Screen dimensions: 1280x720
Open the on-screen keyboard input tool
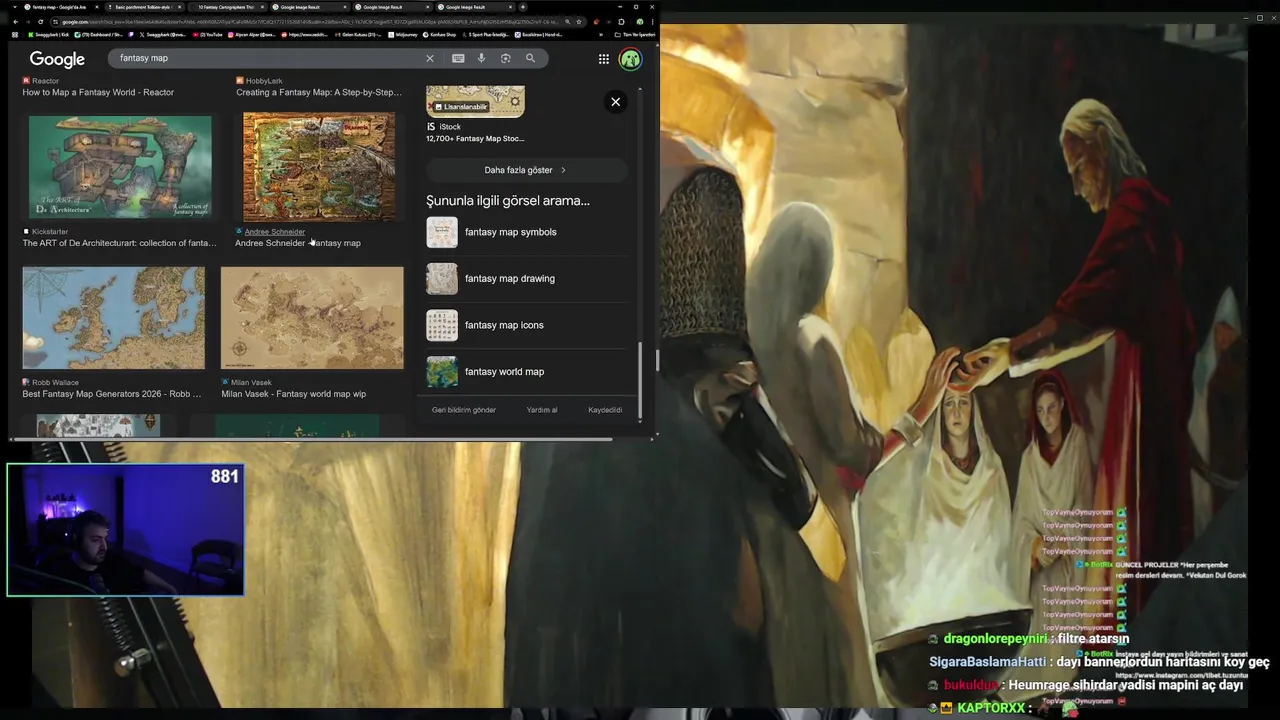click(x=458, y=58)
